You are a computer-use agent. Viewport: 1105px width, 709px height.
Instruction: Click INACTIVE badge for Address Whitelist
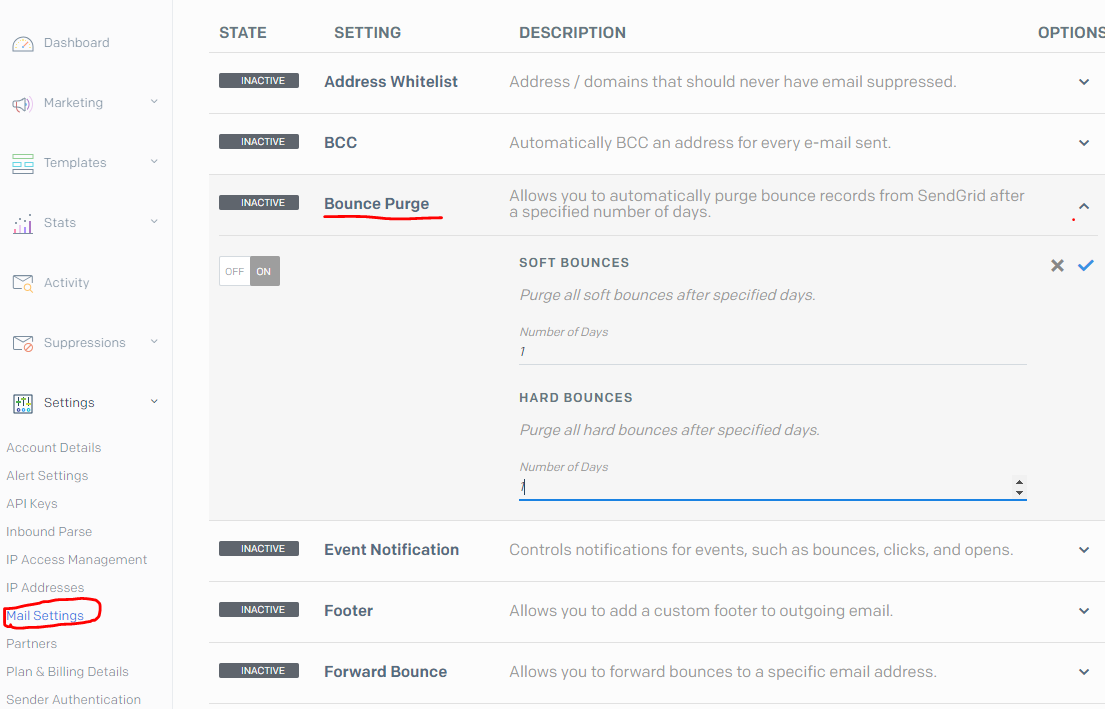click(x=259, y=81)
